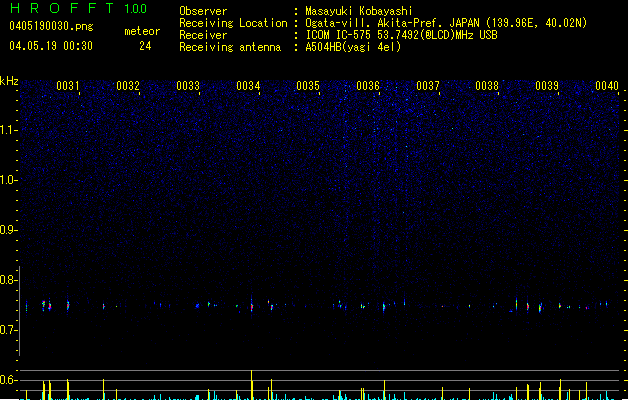Click the 0039 time marker
Viewport: 629px width, 400px height.
click(547, 86)
